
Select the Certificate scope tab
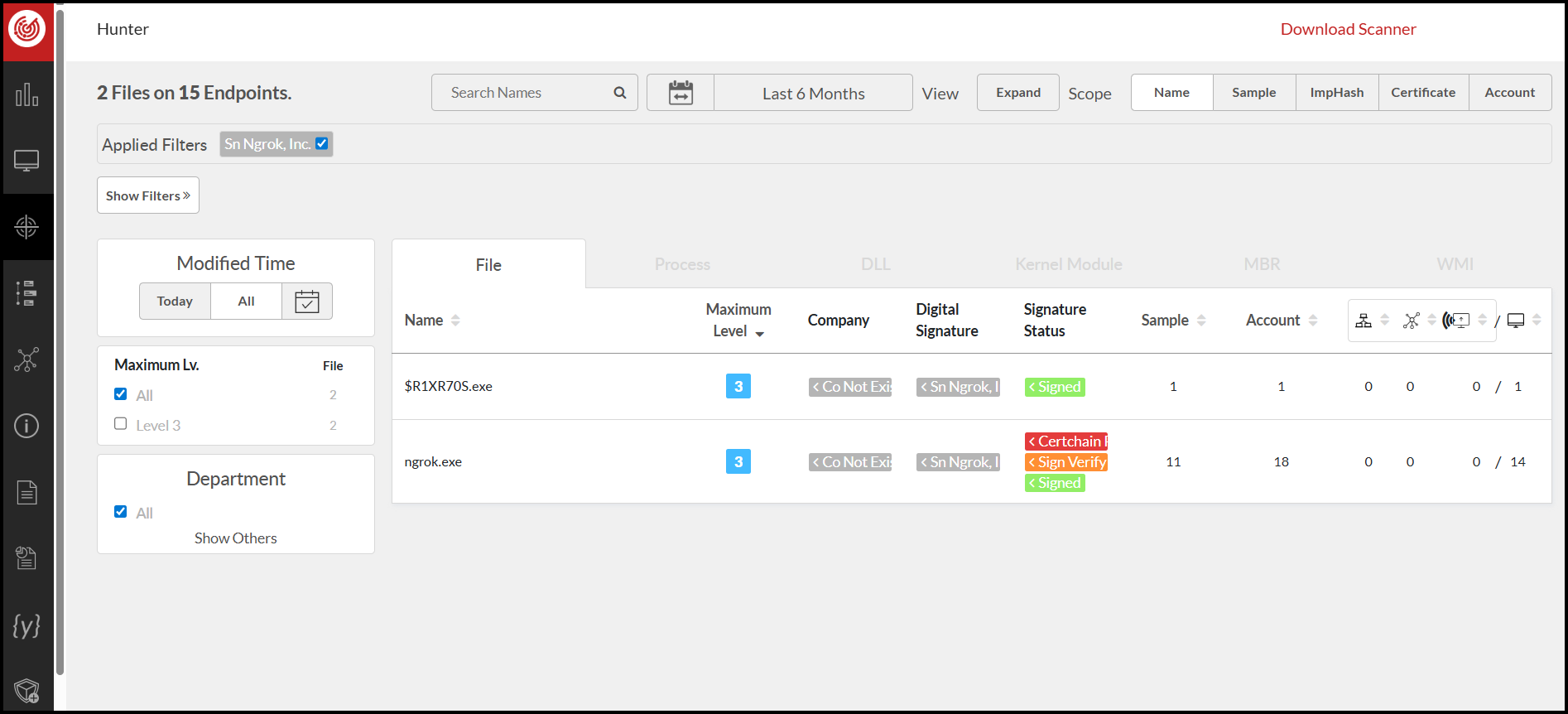(x=1423, y=93)
